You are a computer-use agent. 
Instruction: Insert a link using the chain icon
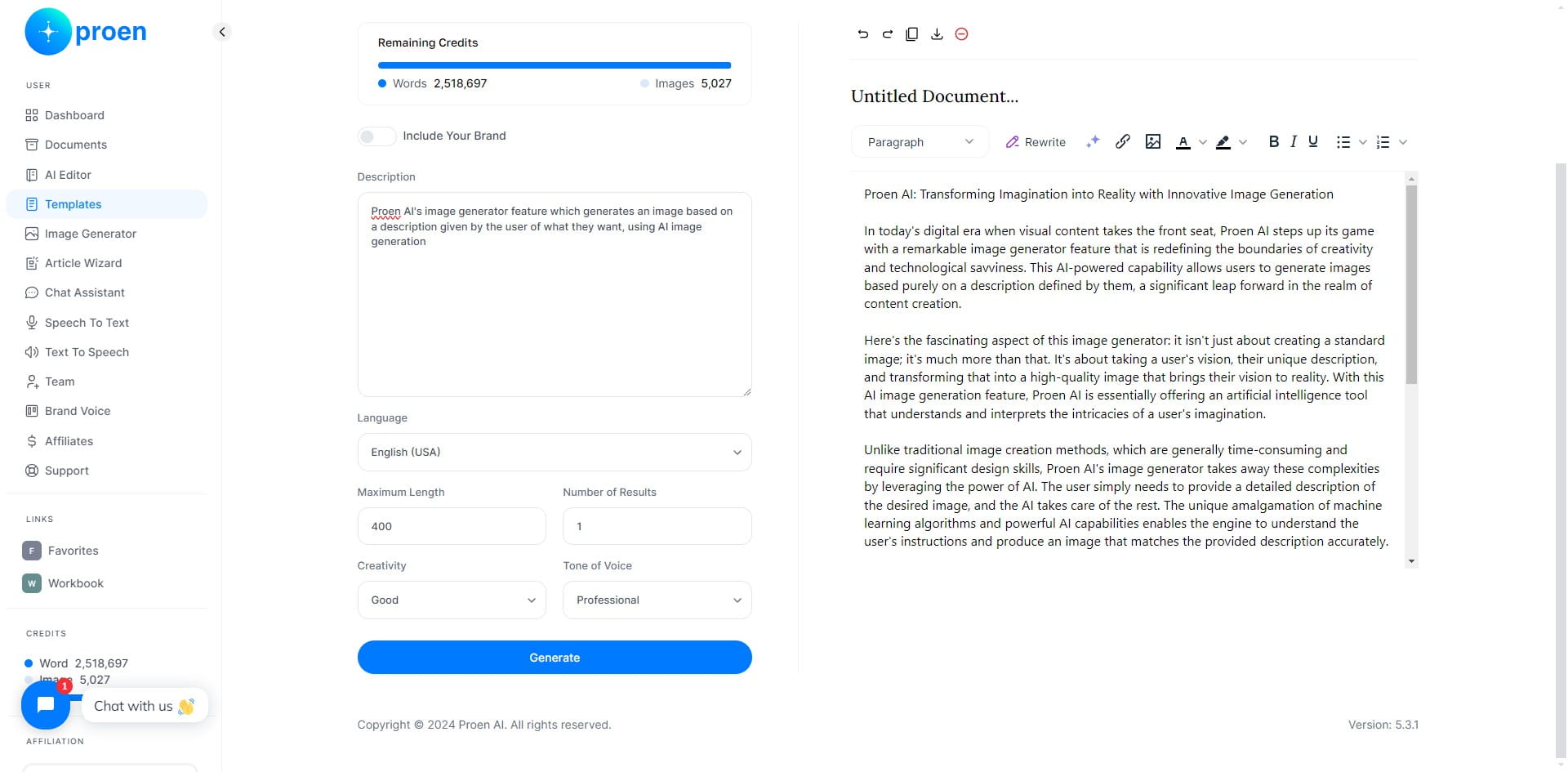point(1123,141)
